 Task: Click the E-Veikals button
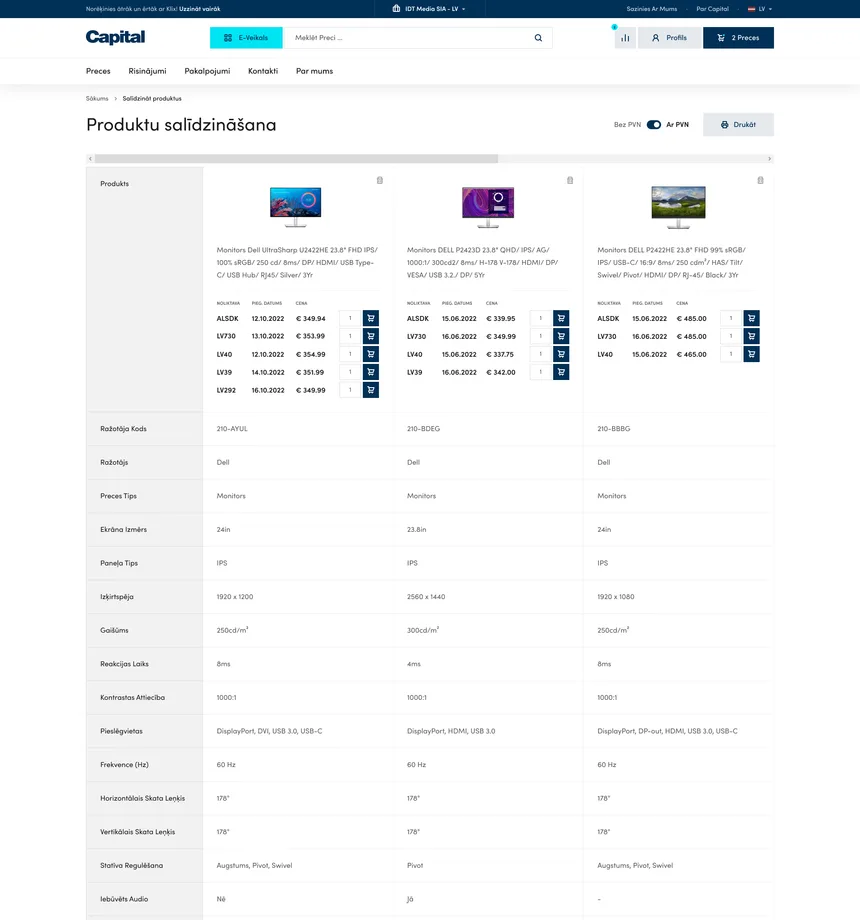point(246,38)
